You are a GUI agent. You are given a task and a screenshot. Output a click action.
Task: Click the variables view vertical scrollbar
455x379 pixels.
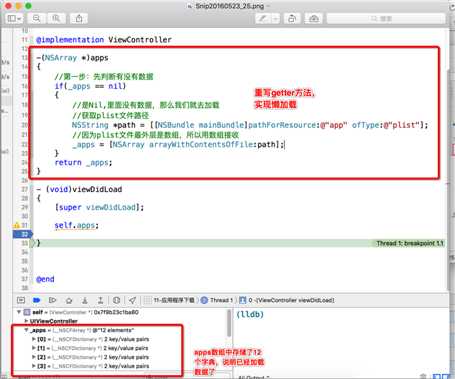[229, 323]
